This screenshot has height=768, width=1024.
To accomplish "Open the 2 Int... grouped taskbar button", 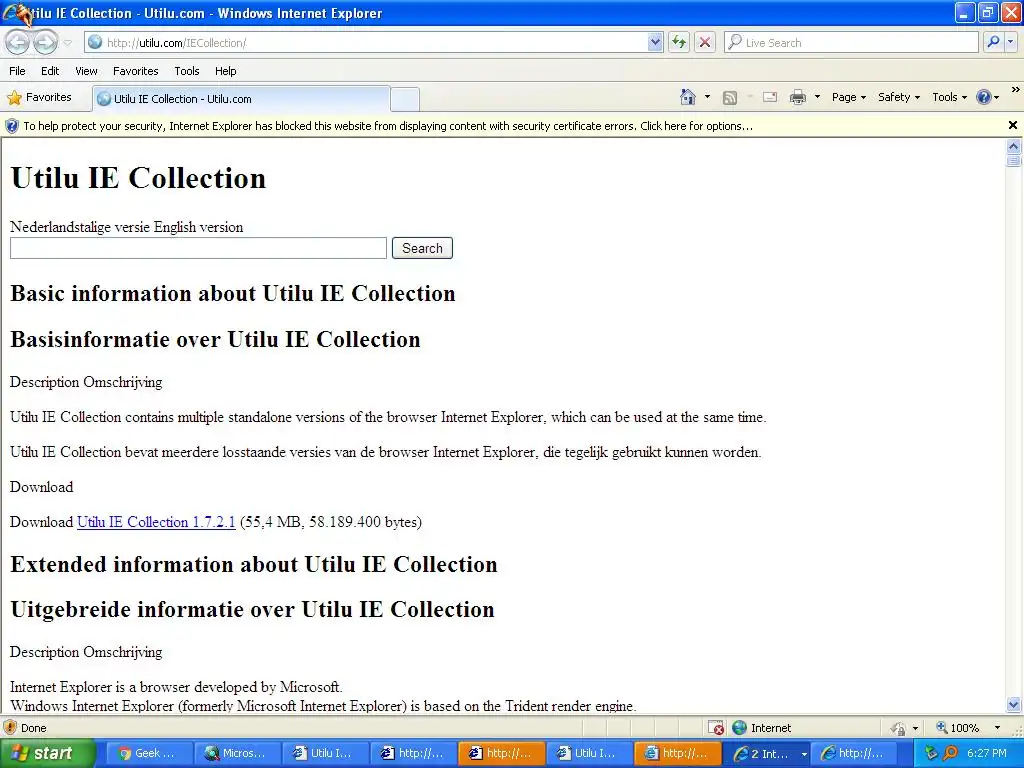I will (765, 753).
